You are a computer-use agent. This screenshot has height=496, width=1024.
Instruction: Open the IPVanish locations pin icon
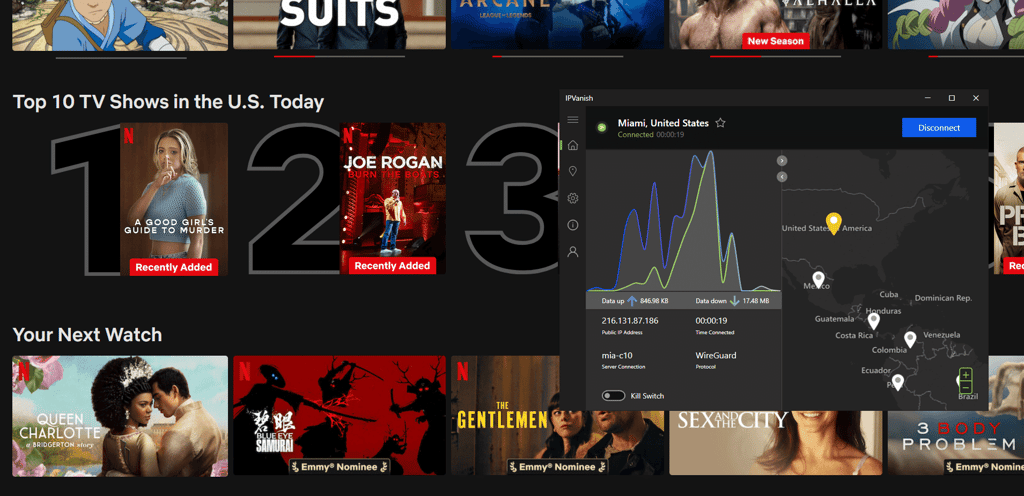coord(573,171)
